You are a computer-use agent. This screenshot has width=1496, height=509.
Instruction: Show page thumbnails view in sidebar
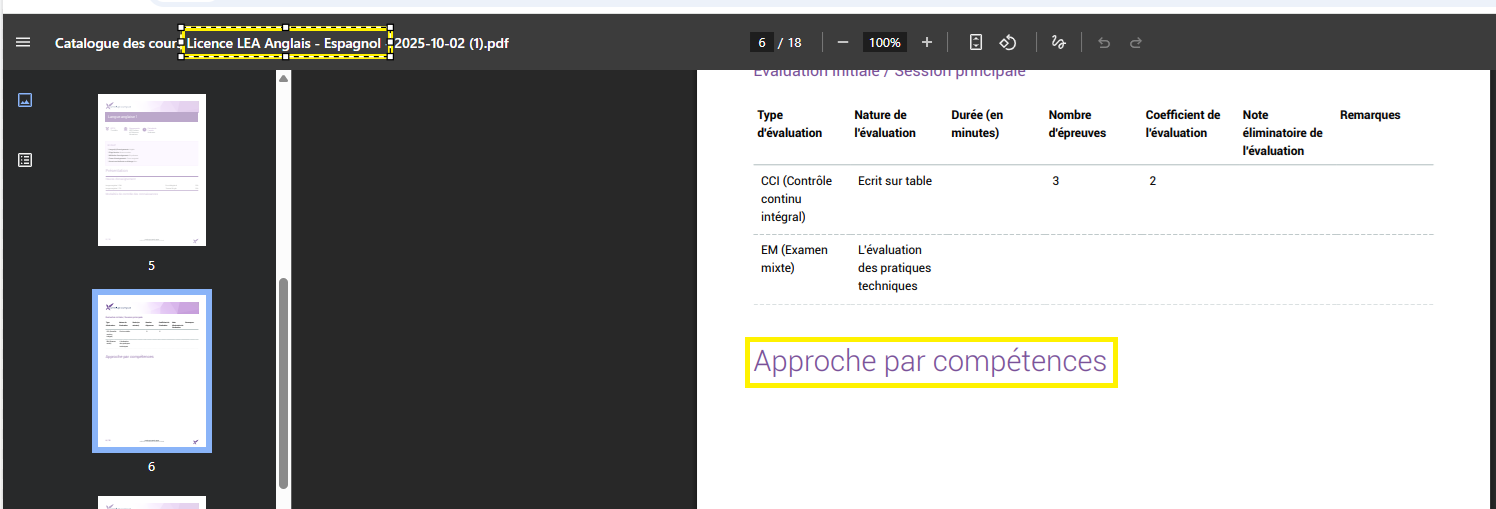(x=25, y=100)
